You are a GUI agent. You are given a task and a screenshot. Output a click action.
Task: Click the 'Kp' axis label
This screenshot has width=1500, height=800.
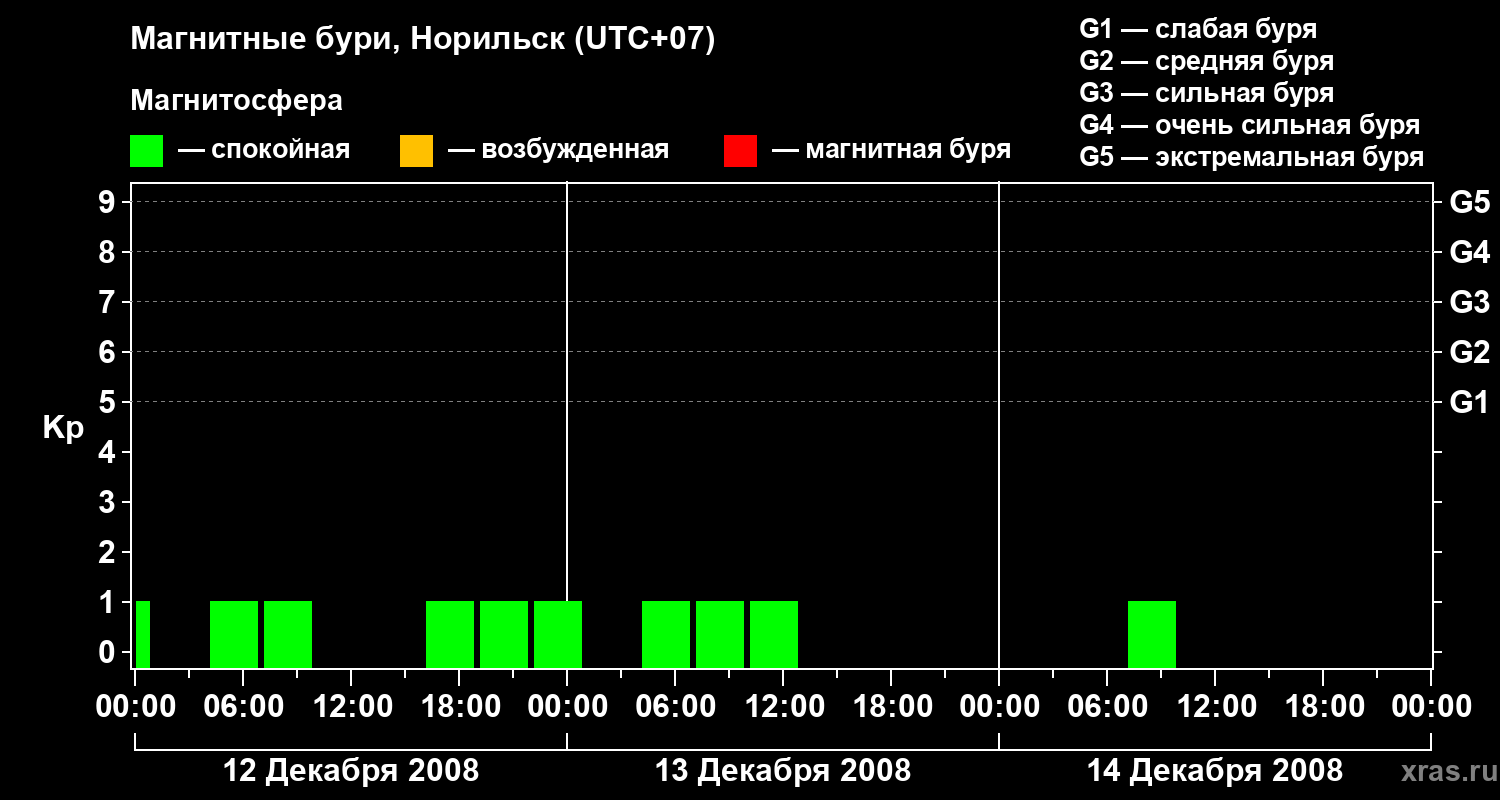(63, 427)
